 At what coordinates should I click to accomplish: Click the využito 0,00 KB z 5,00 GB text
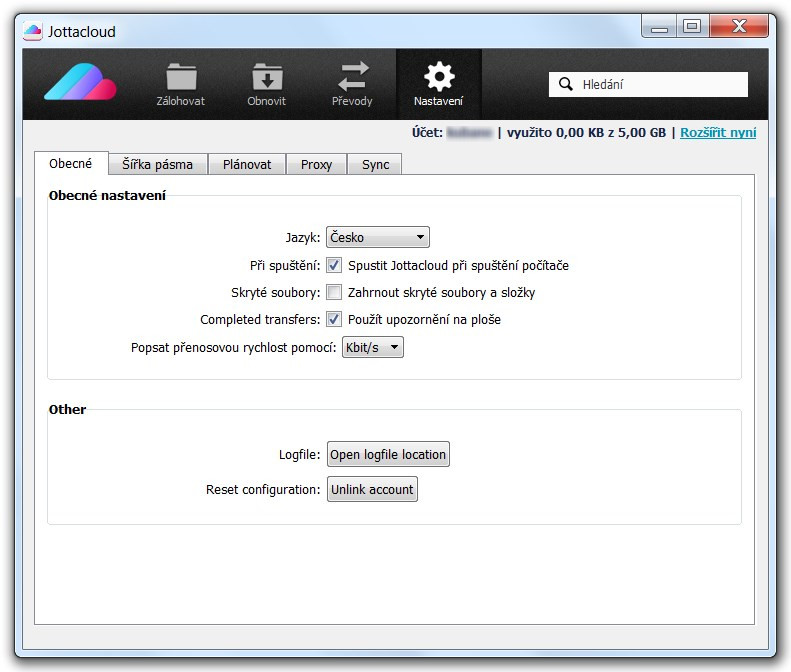click(x=586, y=133)
